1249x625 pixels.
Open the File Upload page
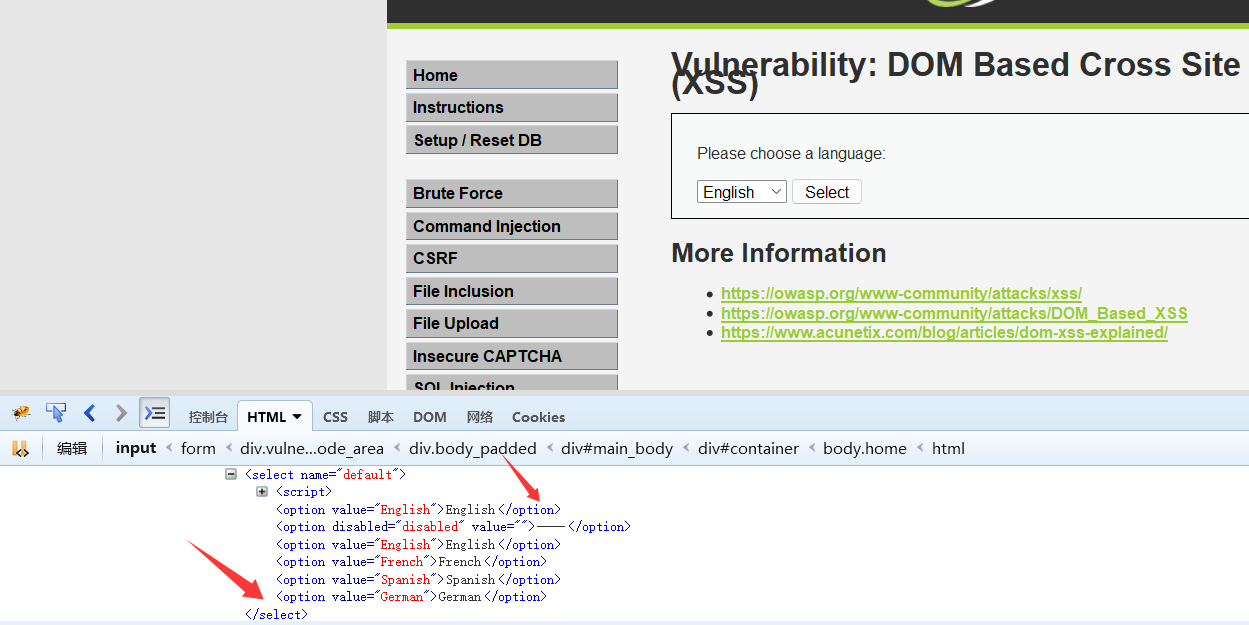pyautogui.click(x=512, y=323)
